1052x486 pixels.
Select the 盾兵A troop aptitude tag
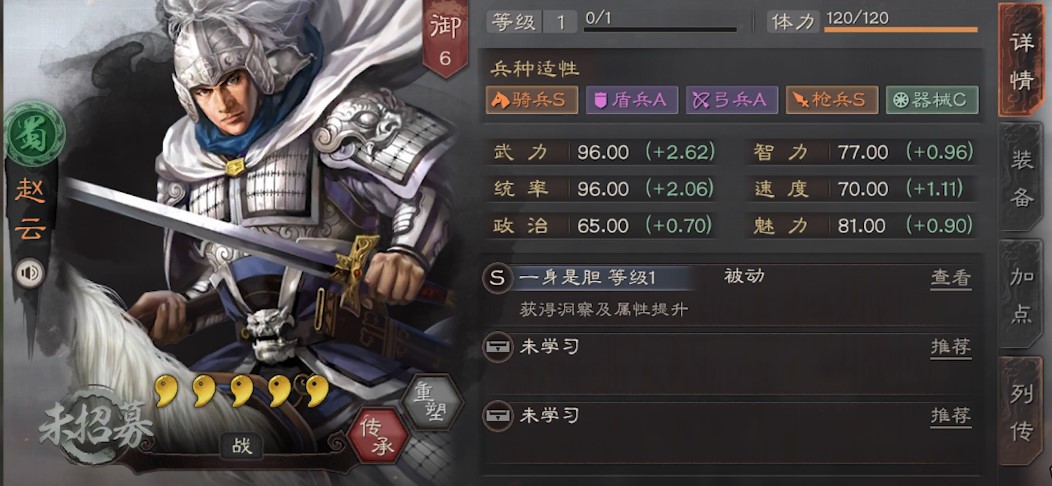(631, 99)
